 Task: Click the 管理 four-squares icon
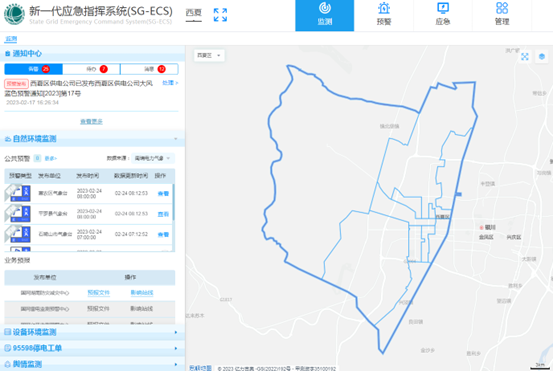tap(502, 8)
